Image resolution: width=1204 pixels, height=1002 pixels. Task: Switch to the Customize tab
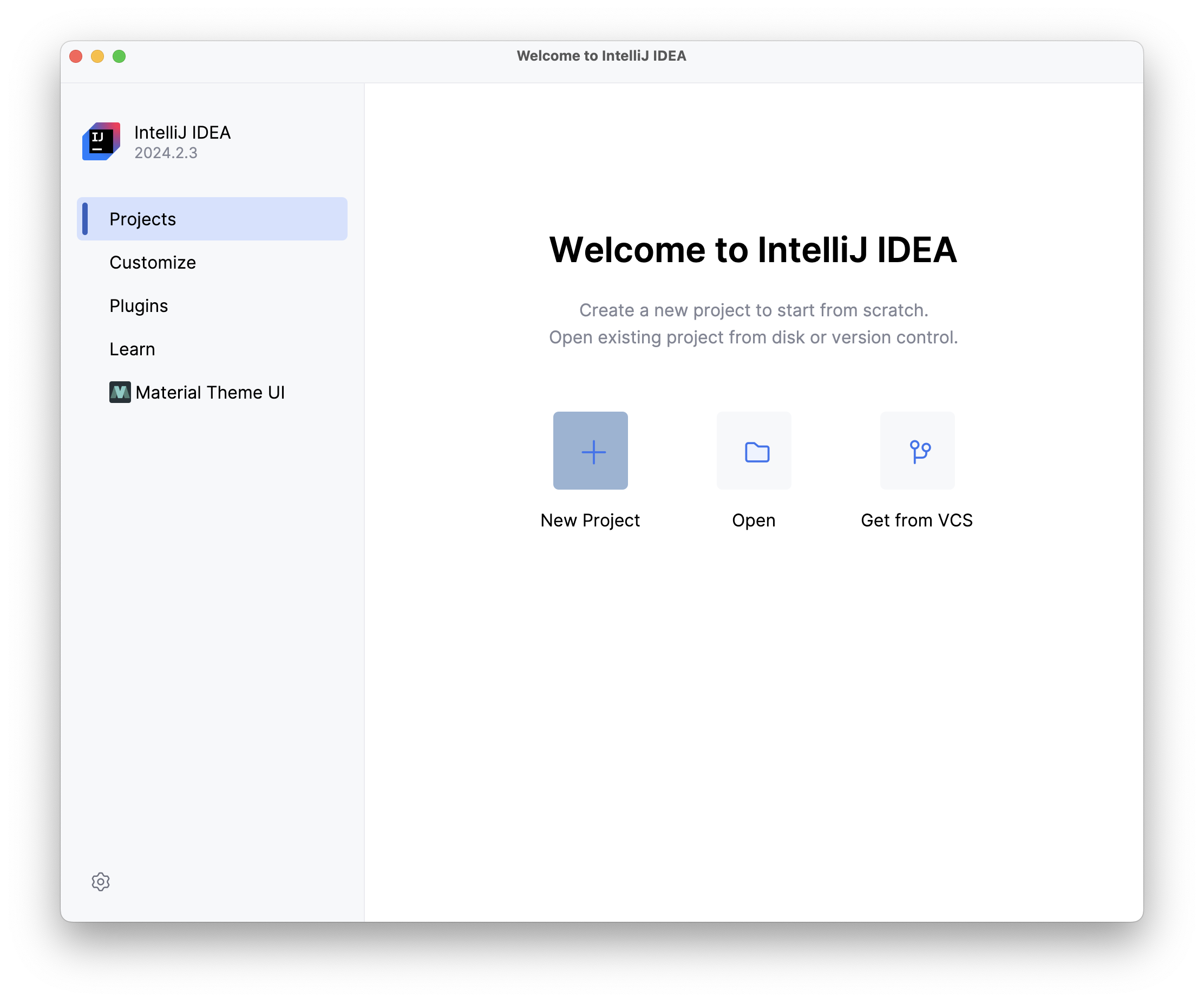click(x=153, y=263)
